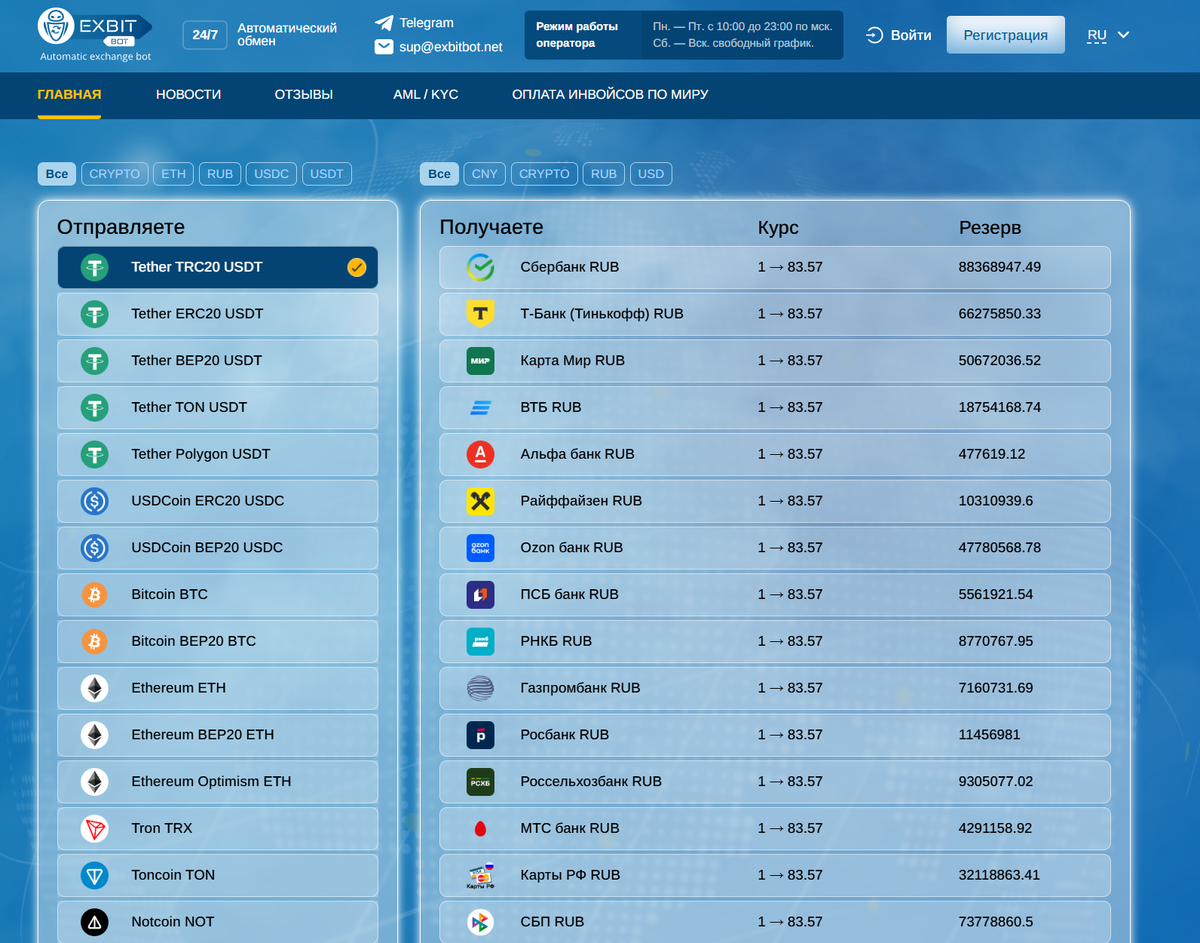Click the Регистрация button

click(x=1006, y=35)
